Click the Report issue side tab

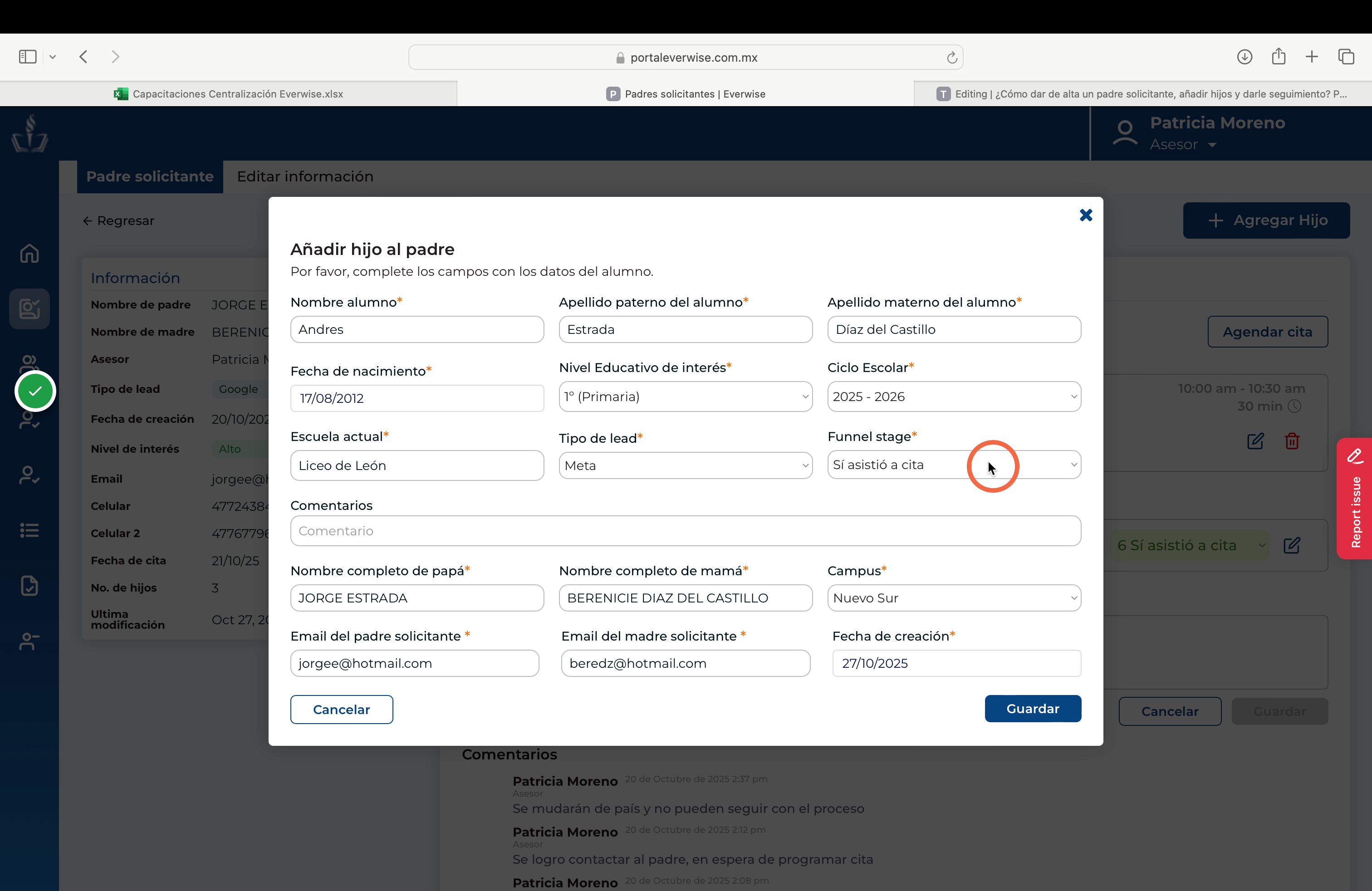tap(1355, 499)
